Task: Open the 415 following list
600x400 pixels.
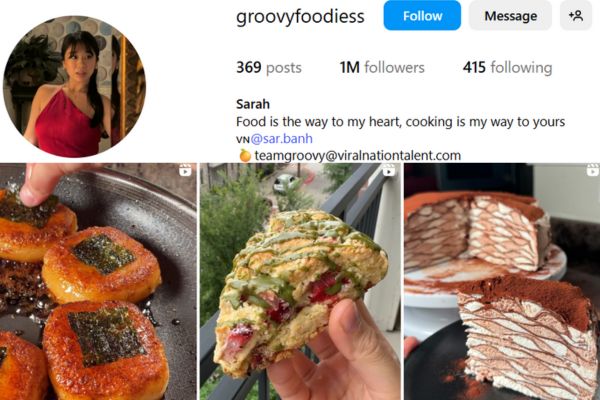Action: [507, 68]
